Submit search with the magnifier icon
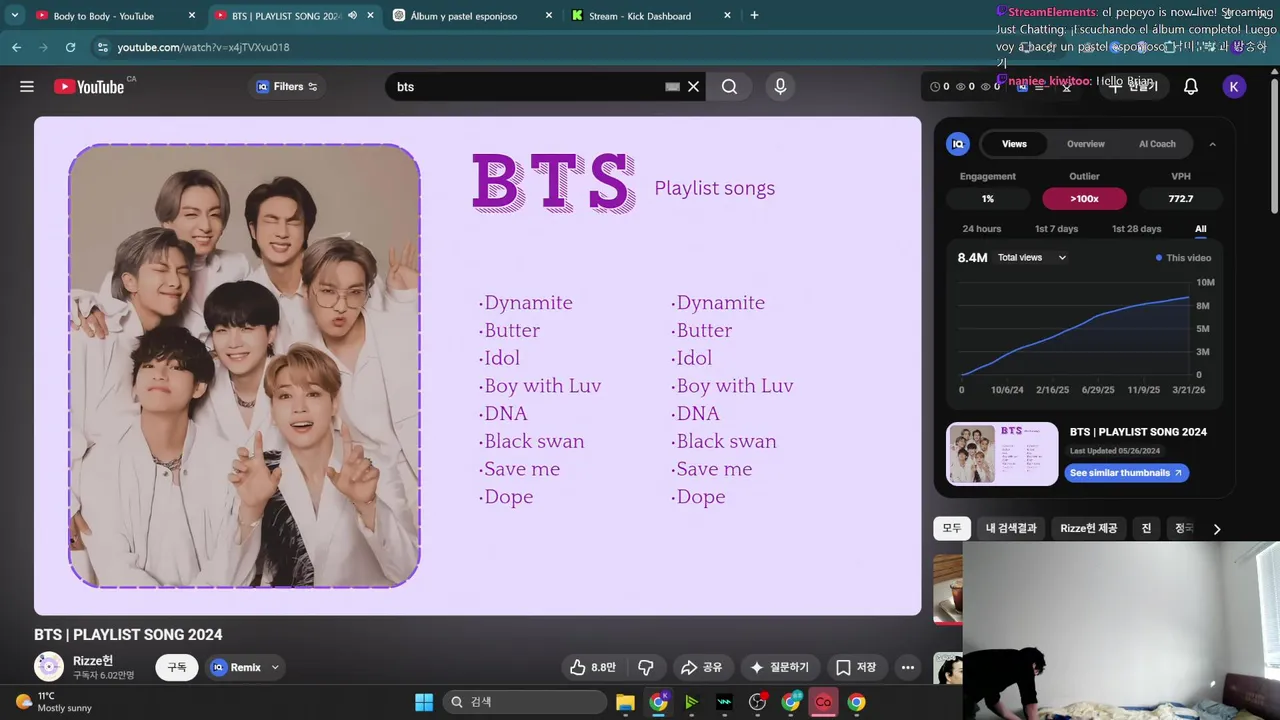The width and height of the screenshot is (1280, 720). [x=729, y=87]
